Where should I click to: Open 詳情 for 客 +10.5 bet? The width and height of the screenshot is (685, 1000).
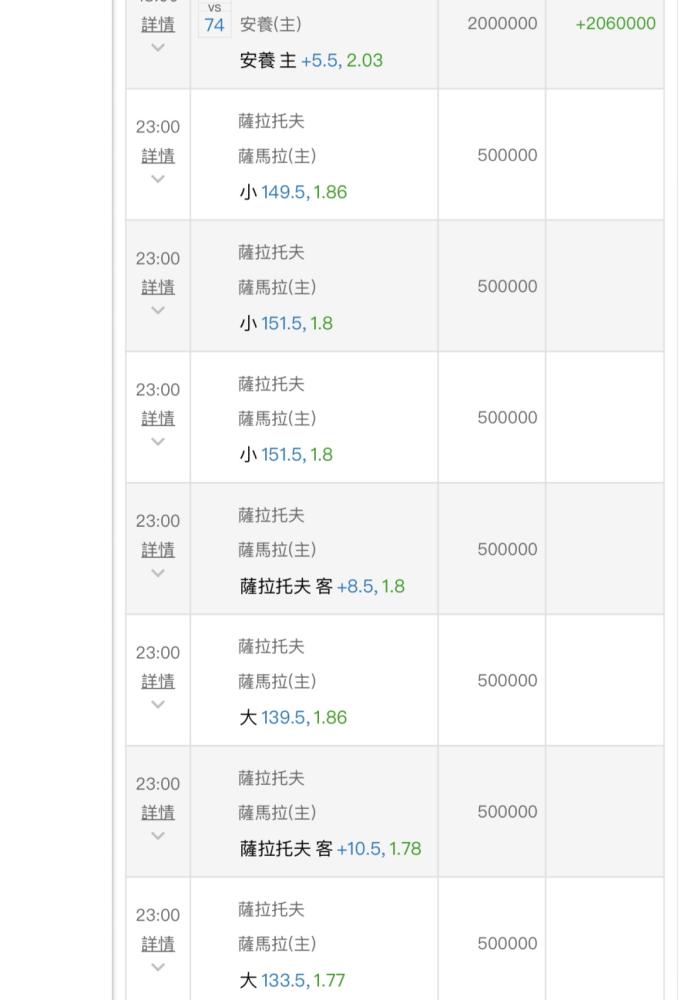tap(158, 812)
